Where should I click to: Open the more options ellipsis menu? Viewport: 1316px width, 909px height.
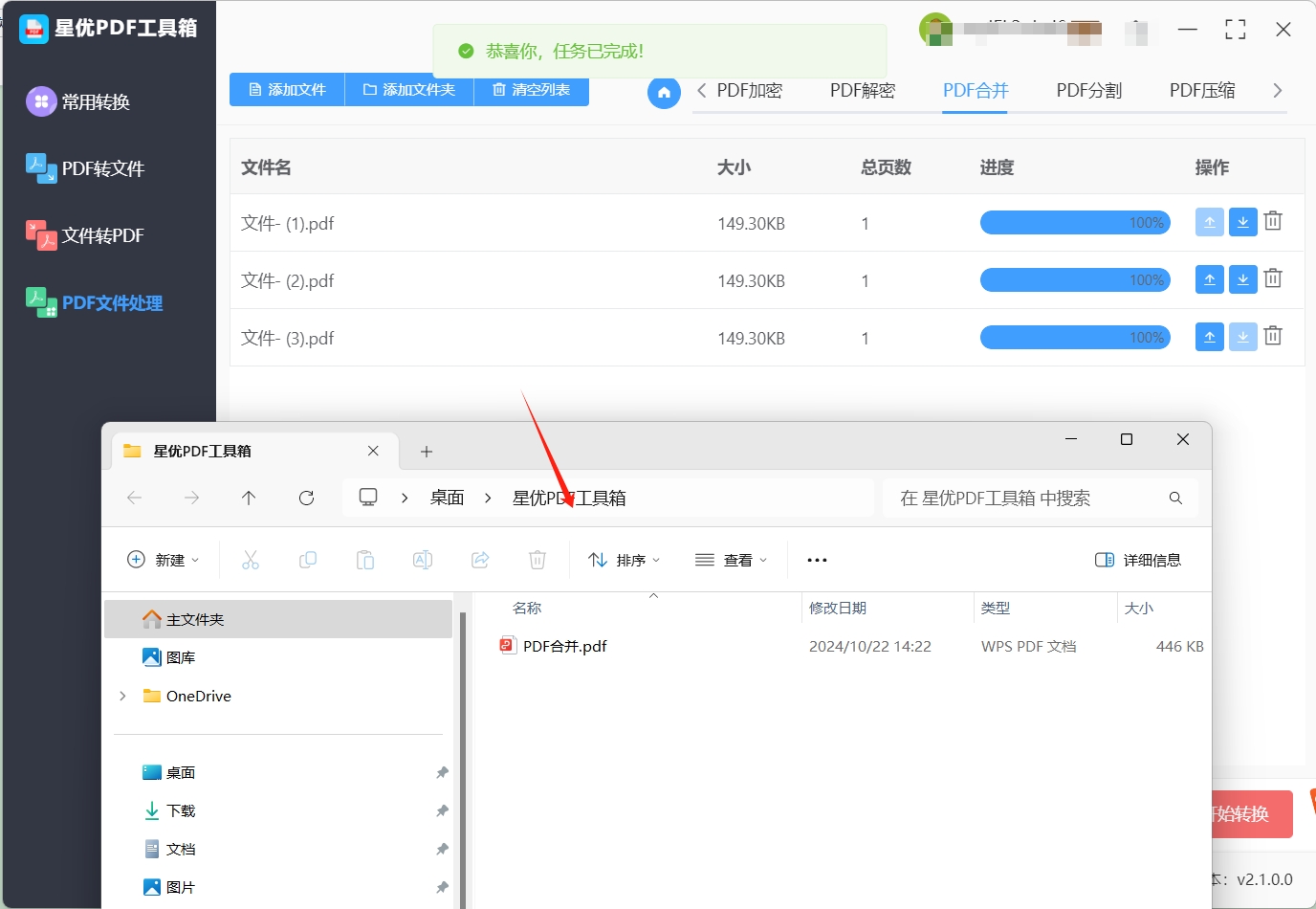[817, 560]
